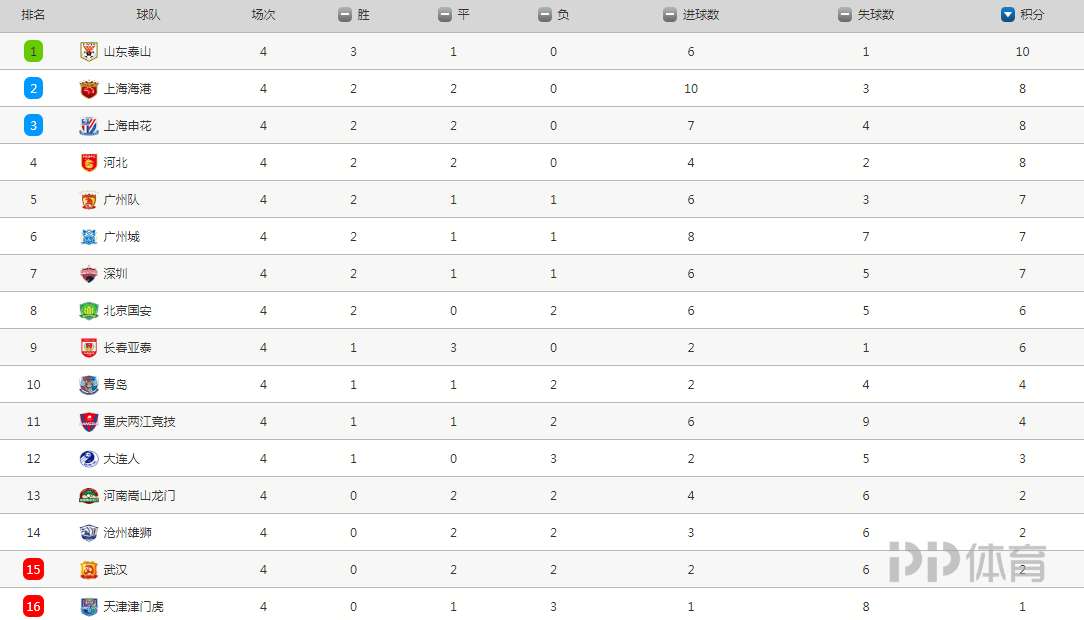Click the 河南嵩山龙门 team crest
This screenshot has width=1084, height=620.
(x=88, y=496)
